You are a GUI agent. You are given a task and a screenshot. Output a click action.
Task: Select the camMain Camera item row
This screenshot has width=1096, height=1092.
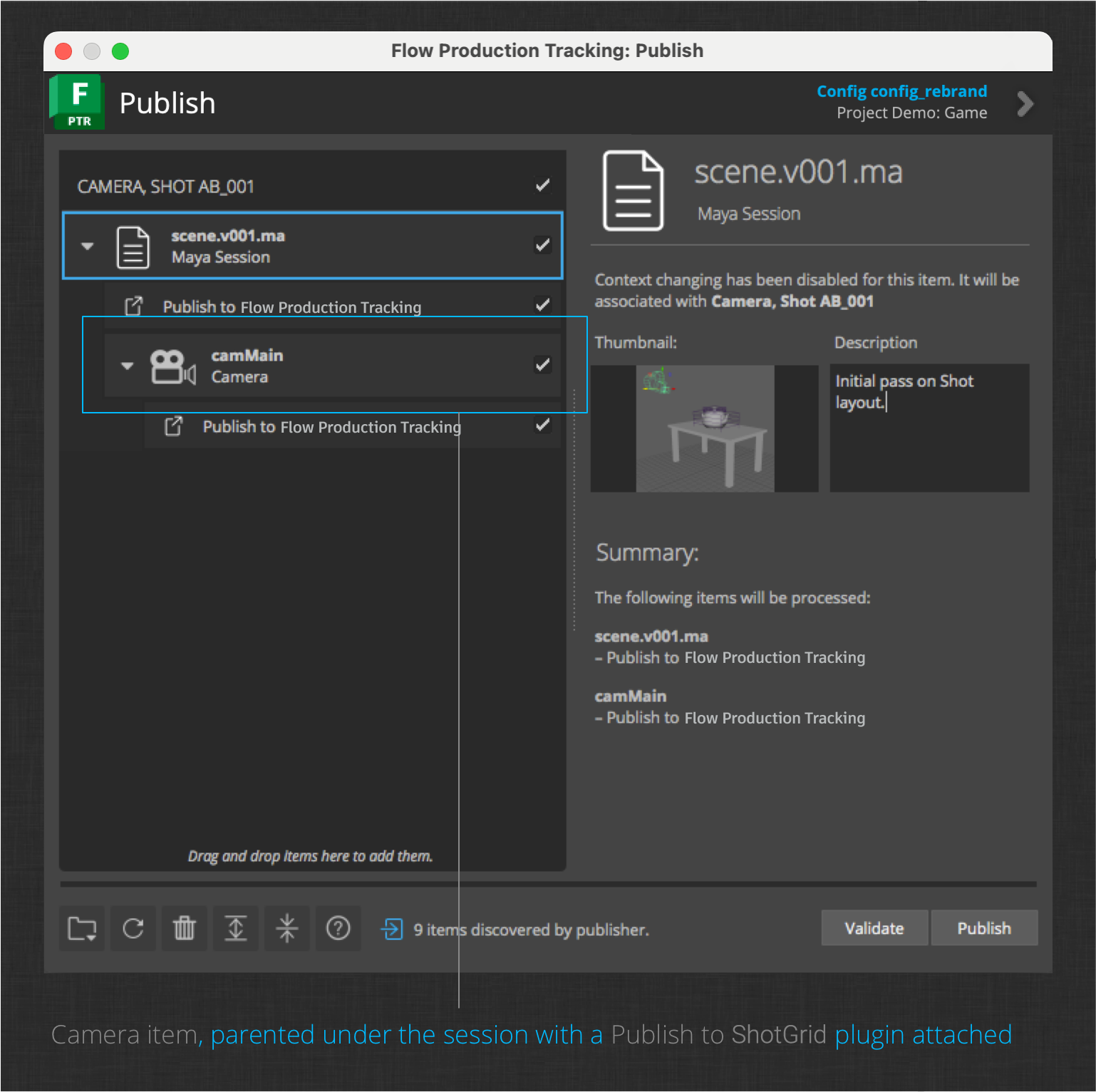(332, 366)
